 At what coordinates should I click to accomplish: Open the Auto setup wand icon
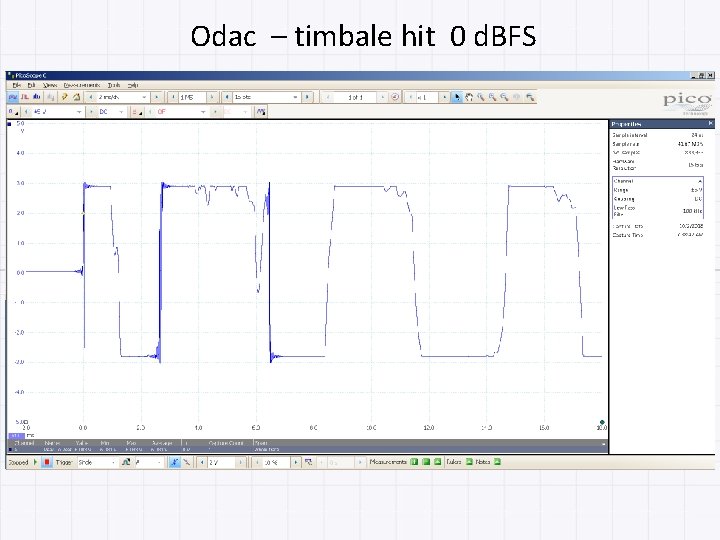65,97
